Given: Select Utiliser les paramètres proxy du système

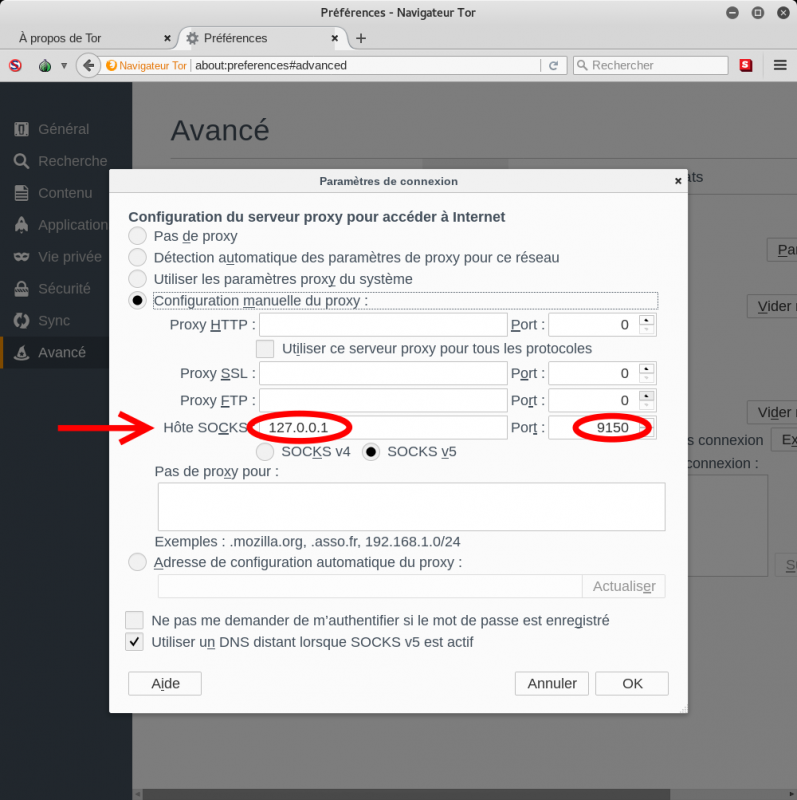Looking at the screenshot, I should coord(137,279).
